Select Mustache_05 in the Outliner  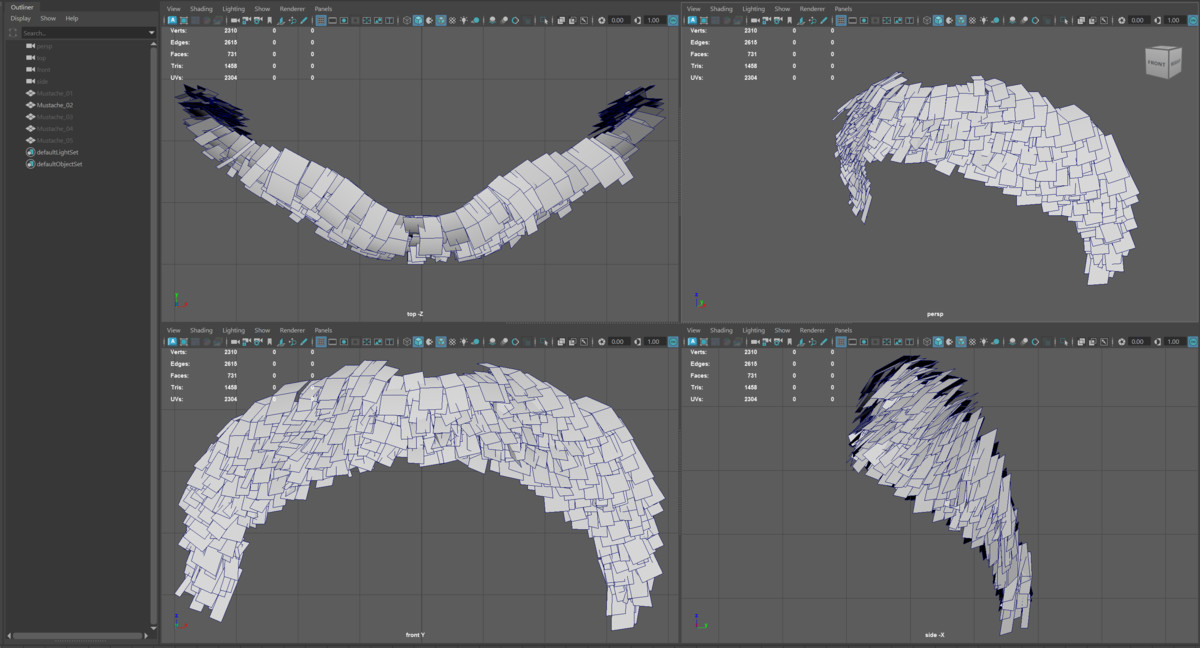[55, 140]
